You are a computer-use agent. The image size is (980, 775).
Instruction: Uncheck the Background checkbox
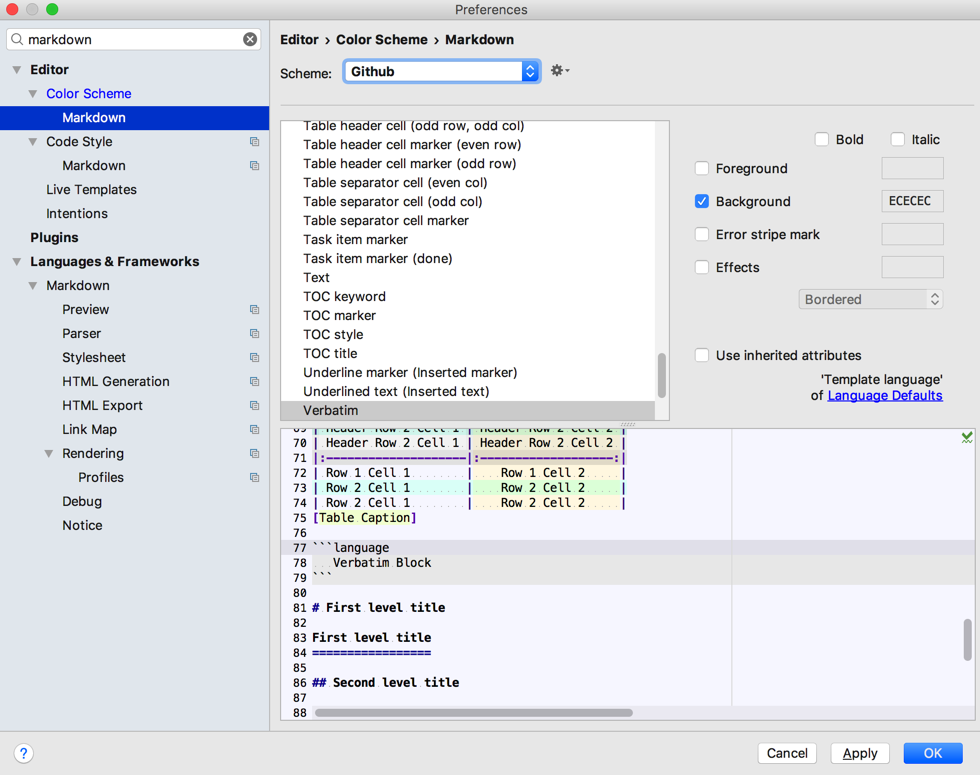[702, 202]
